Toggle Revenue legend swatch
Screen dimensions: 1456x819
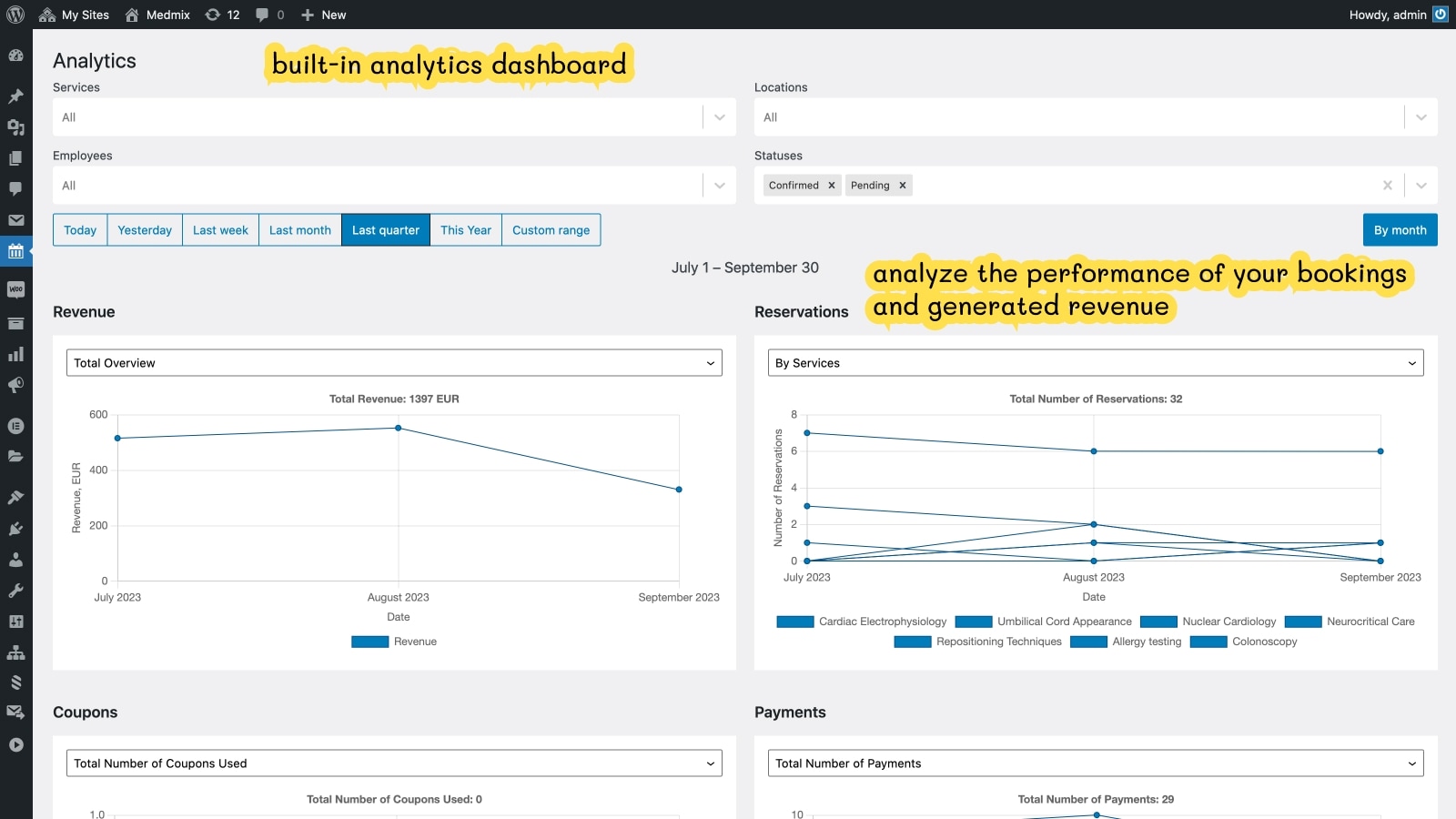pyautogui.click(x=369, y=642)
